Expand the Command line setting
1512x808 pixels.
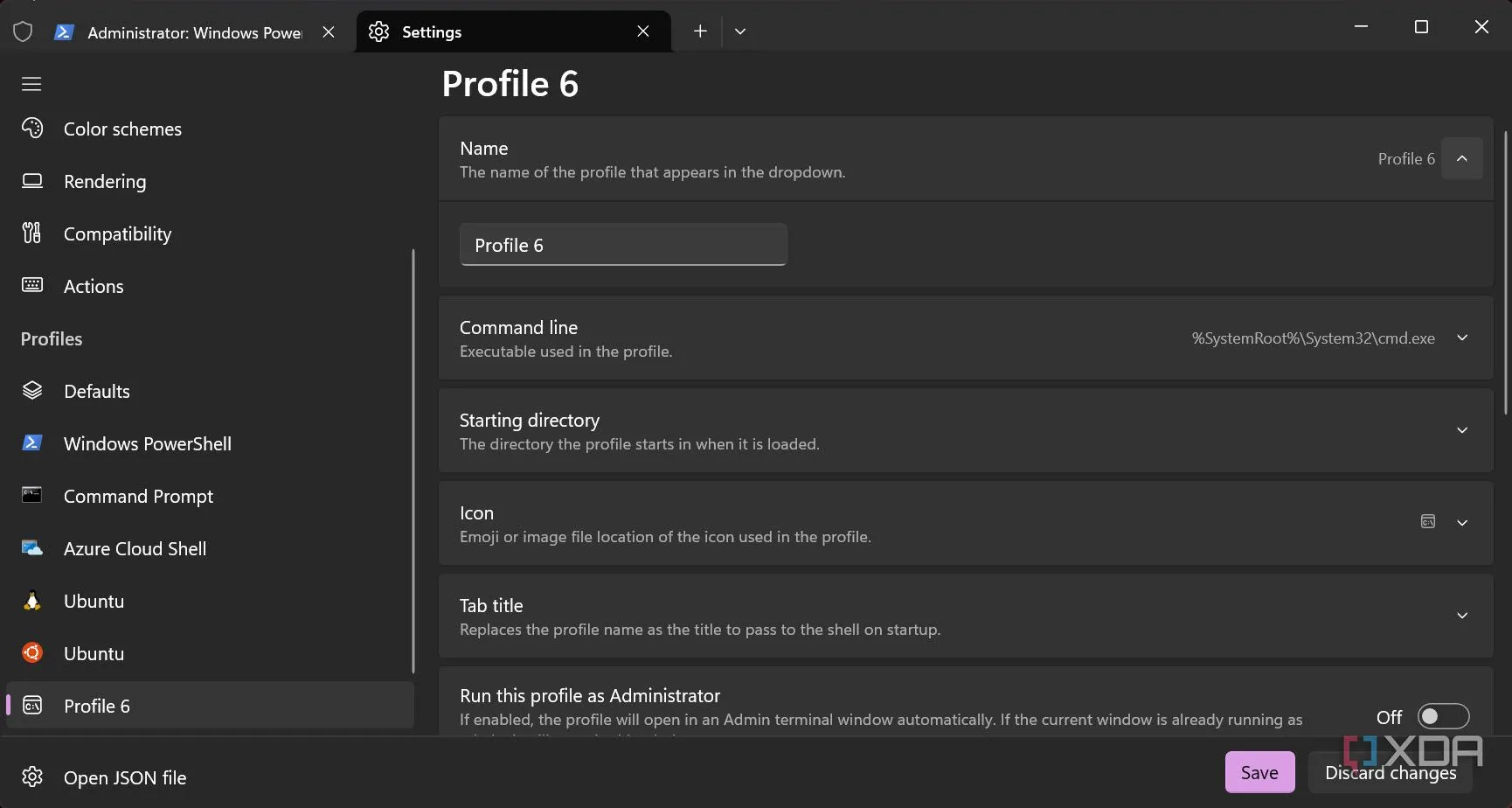(1461, 338)
